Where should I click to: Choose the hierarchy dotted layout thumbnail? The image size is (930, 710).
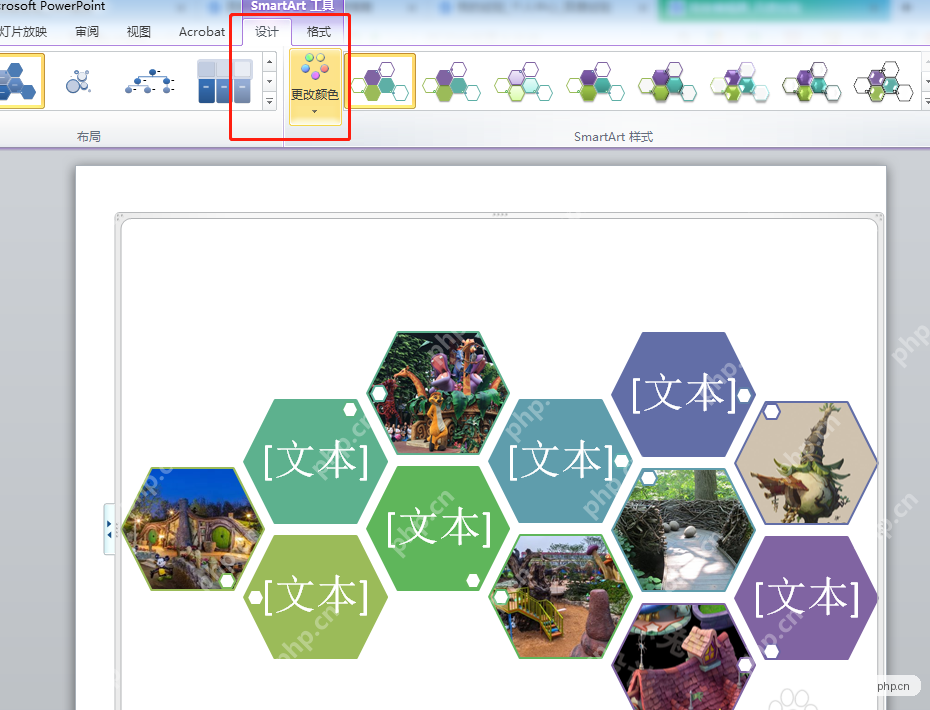coord(151,81)
